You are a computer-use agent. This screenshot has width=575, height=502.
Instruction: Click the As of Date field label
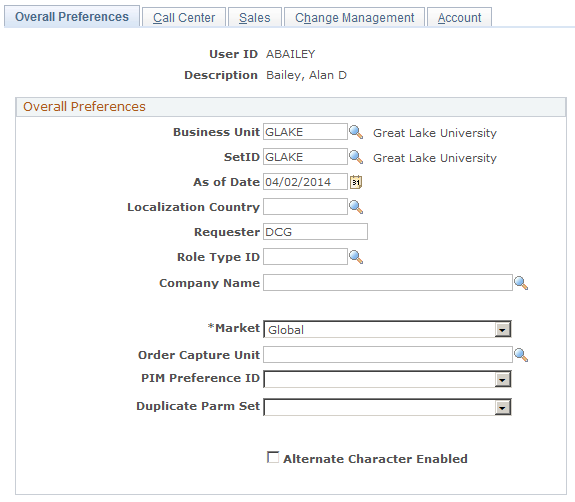click(x=226, y=182)
